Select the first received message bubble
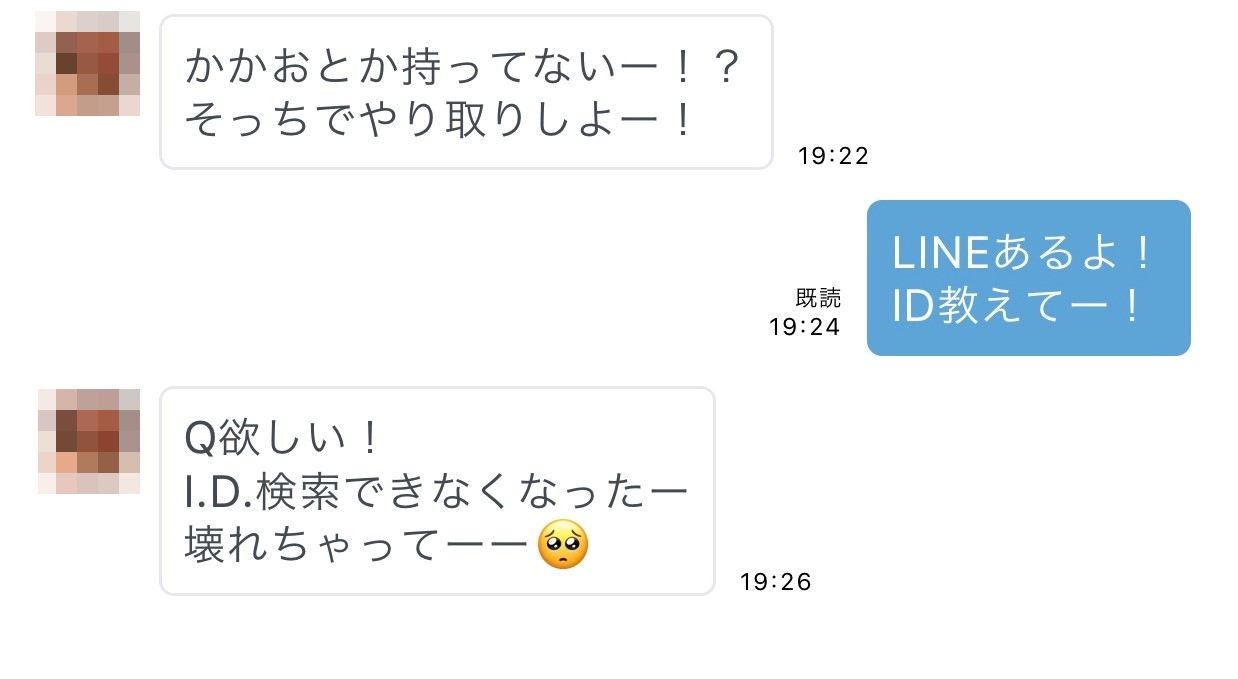Screen dimensions: 1238x679 (466, 92)
